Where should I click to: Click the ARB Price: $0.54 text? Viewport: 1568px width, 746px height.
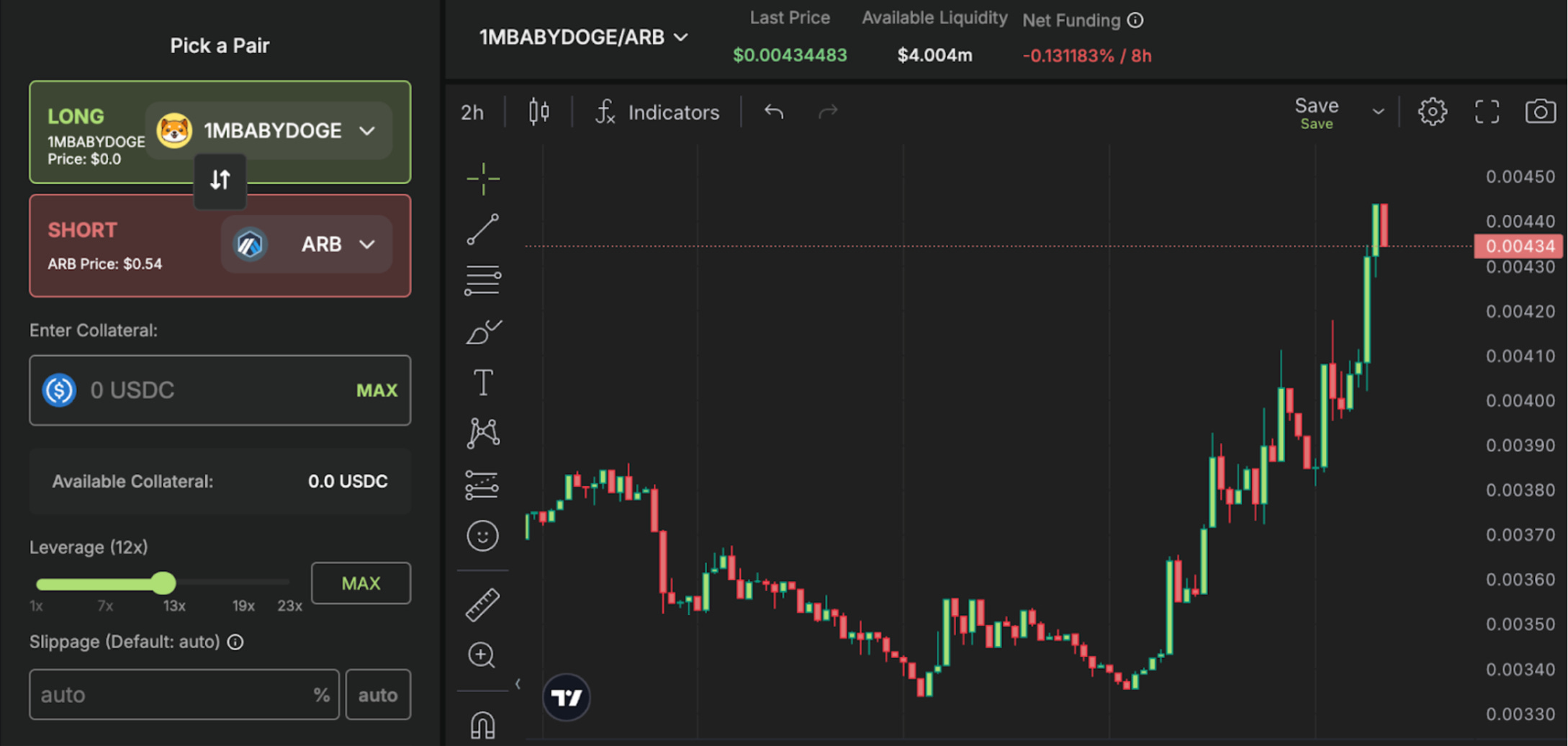pos(105,264)
